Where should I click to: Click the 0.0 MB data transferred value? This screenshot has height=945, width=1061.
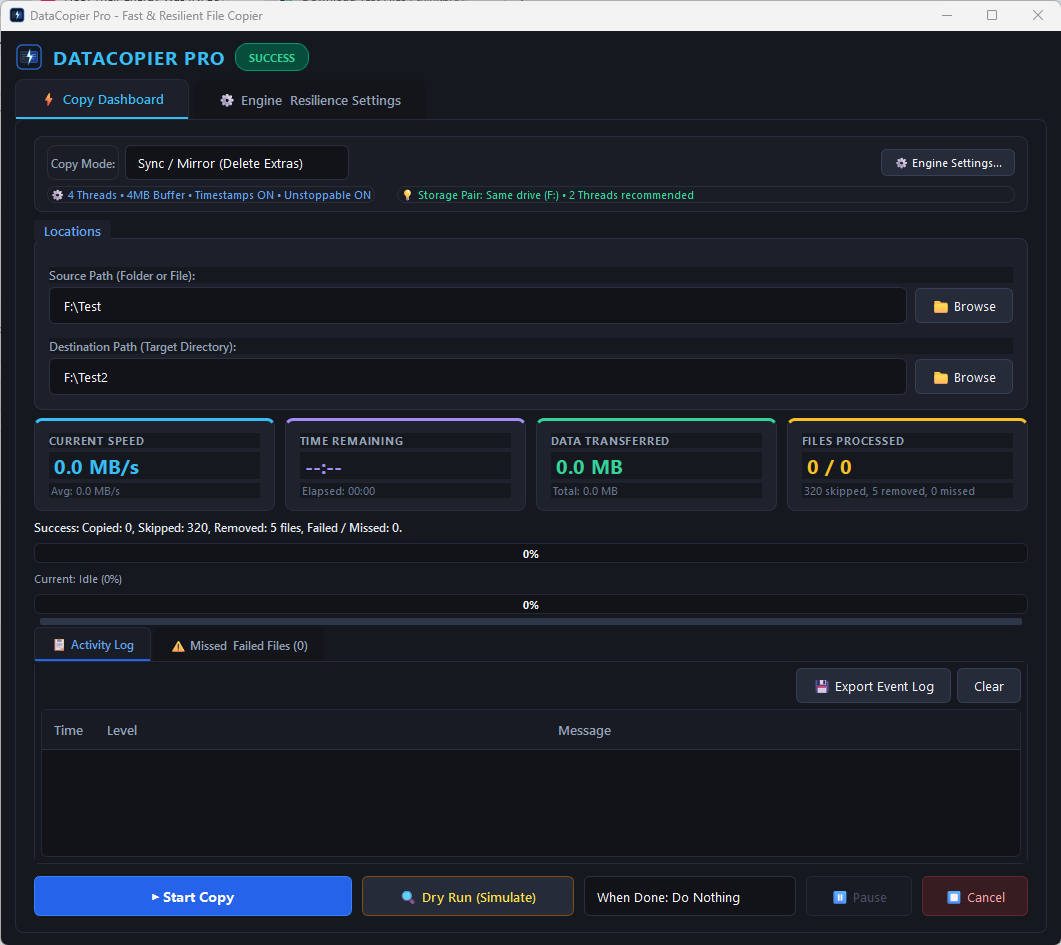point(589,467)
